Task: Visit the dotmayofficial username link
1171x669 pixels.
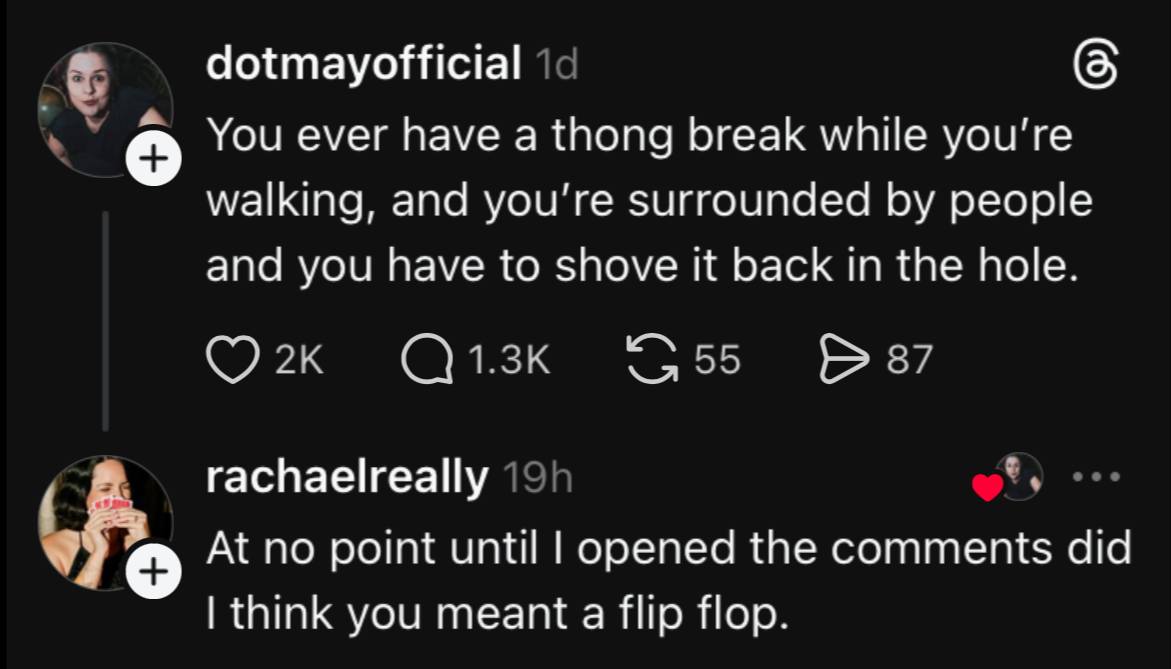Action: point(363,66)
